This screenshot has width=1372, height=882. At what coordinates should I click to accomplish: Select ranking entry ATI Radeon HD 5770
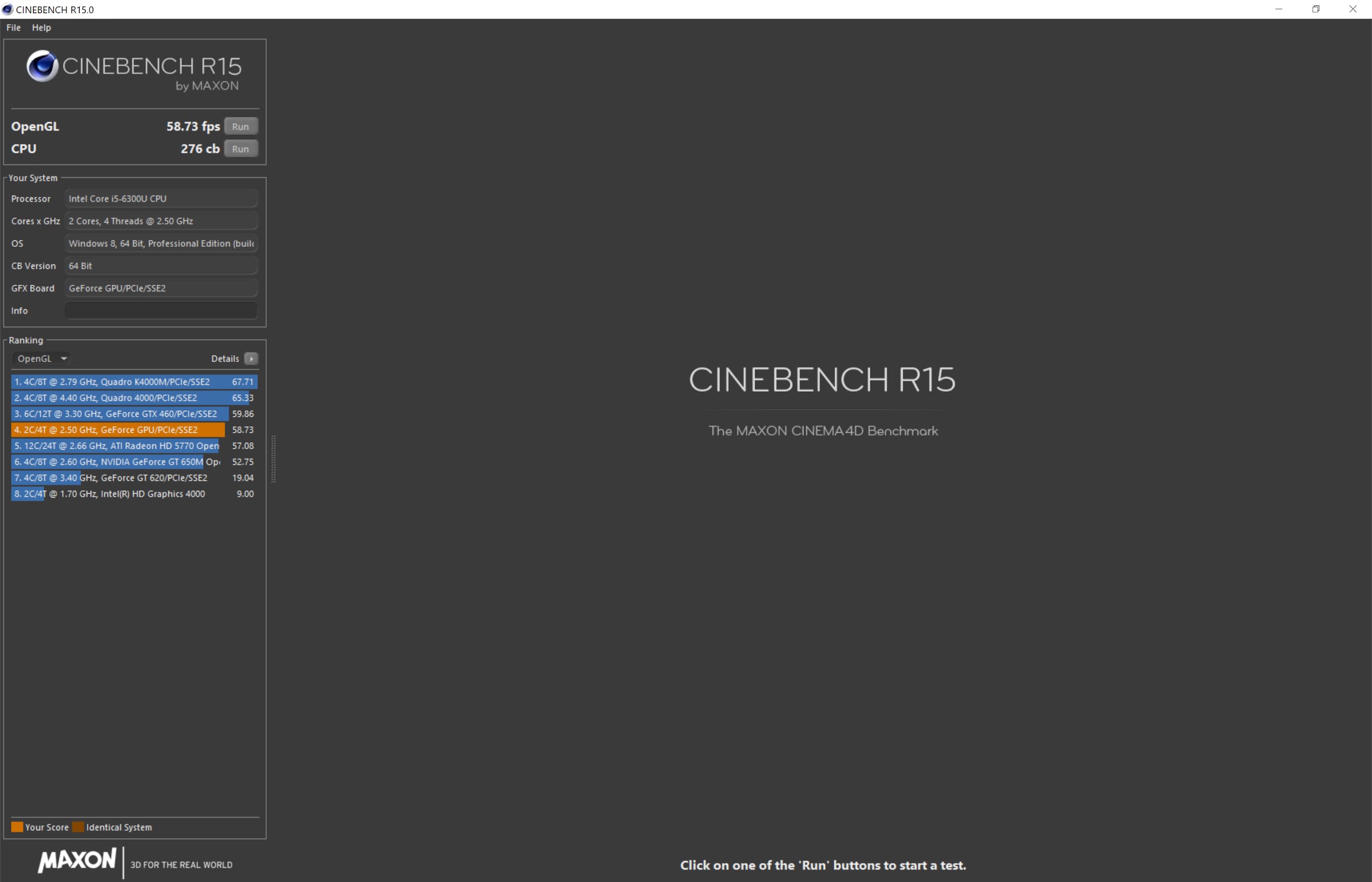click(x=134, y=446)
